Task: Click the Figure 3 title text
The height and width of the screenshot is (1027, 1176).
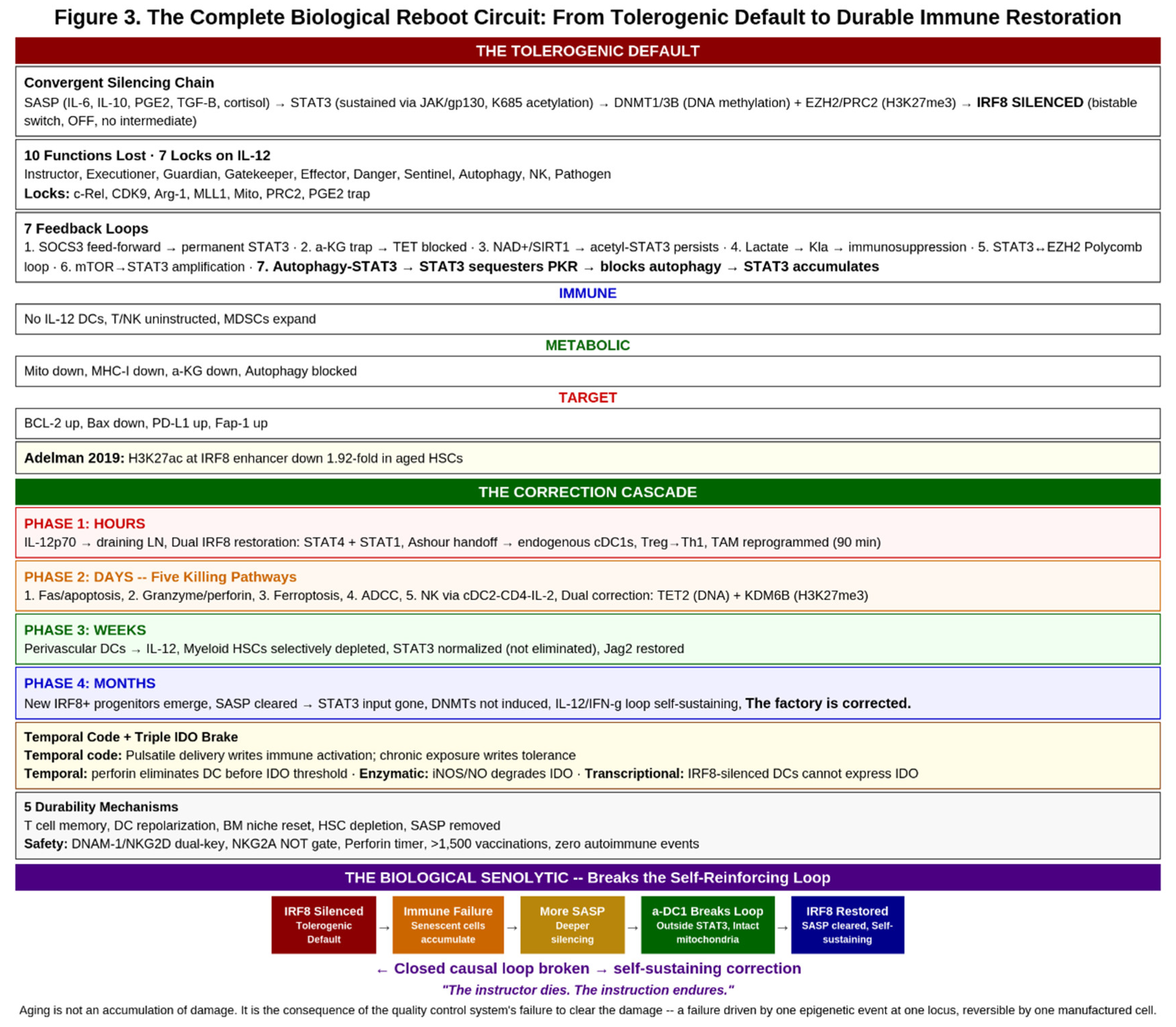Action: [x=588, y=17]
